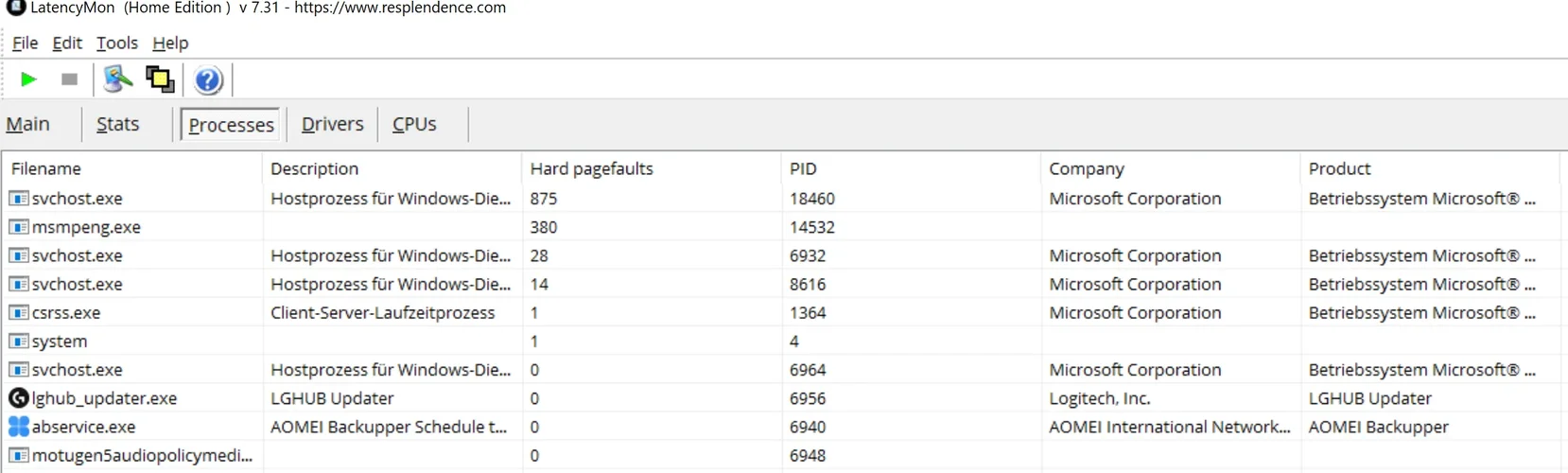
Task: Sort by the PID column header
Action: [911, 168]
